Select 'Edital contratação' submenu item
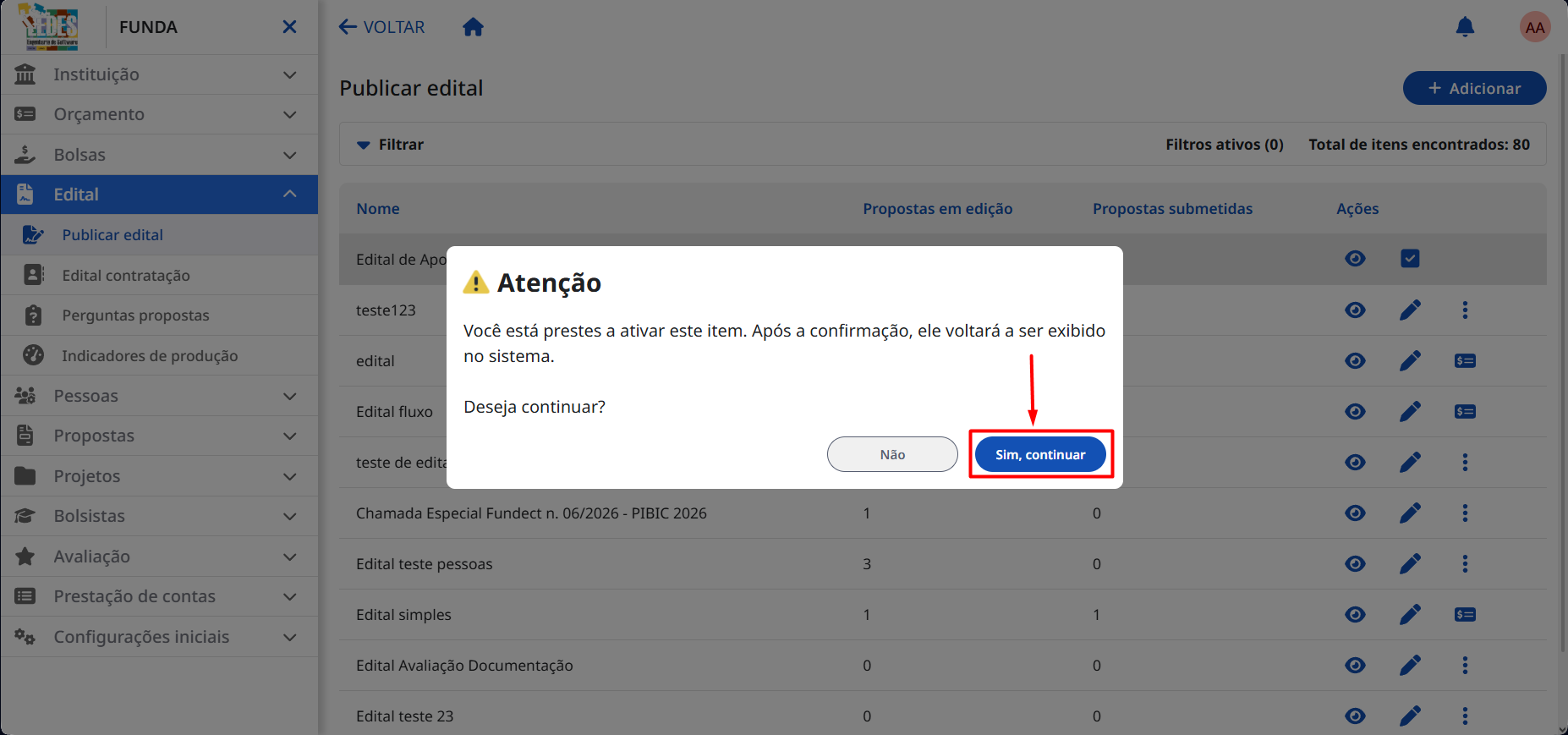This screenshot has width=1568, height=735. pos(159,275)
